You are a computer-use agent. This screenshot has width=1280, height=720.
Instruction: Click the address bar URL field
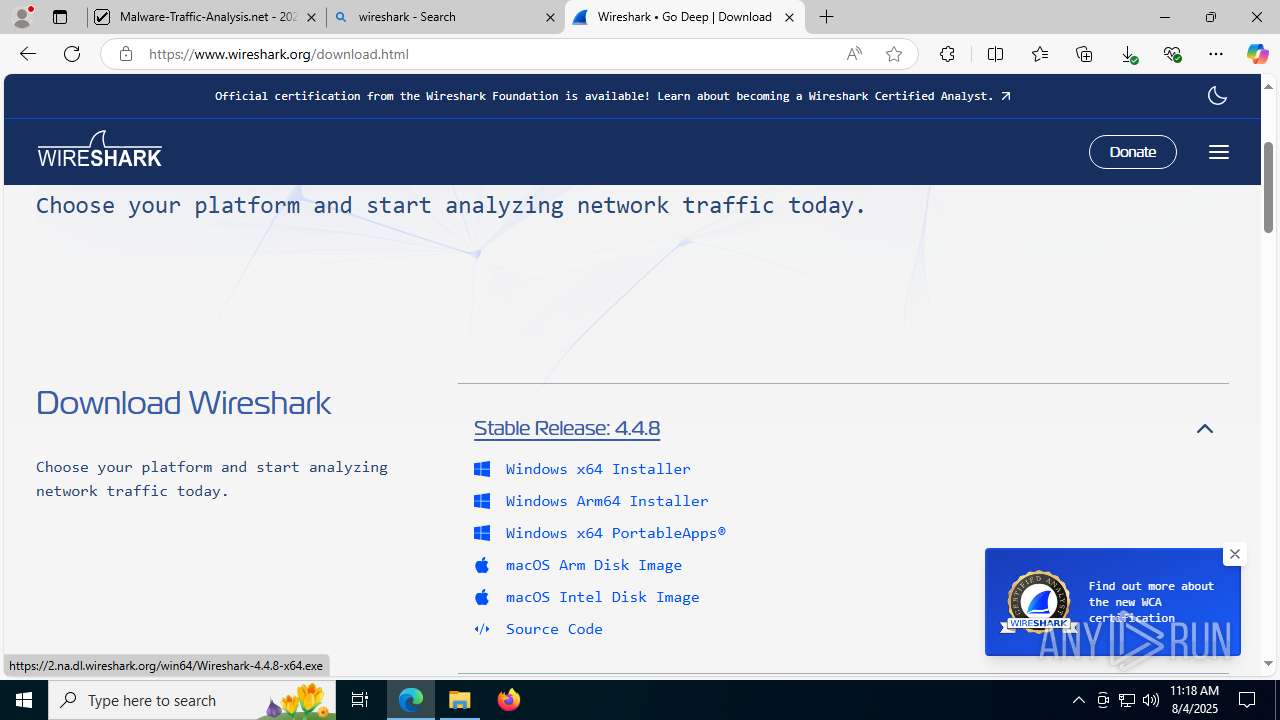[490, 54]
